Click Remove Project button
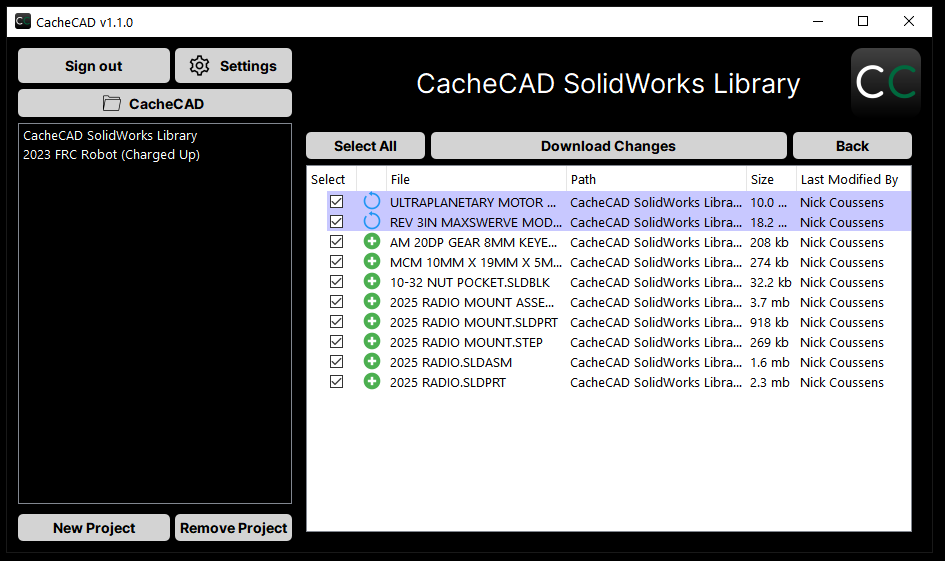Image resolution: width=945 pixels, height=561 pixels. (233, 528)
